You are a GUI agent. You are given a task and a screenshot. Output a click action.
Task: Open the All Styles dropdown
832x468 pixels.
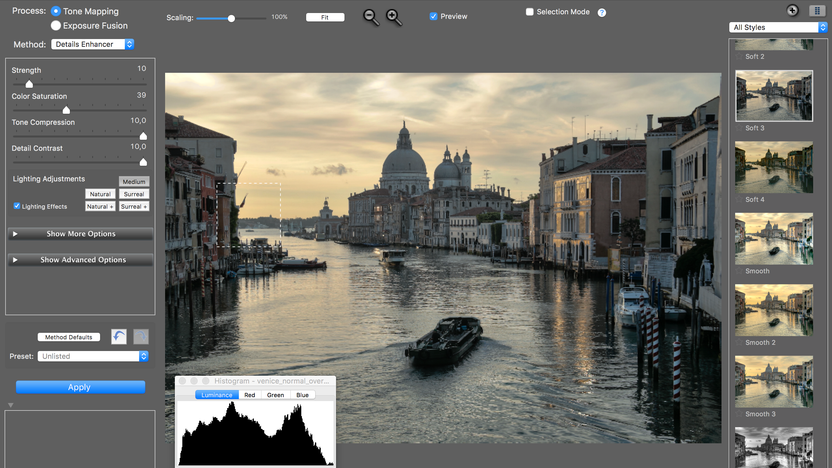coord(777,28)
